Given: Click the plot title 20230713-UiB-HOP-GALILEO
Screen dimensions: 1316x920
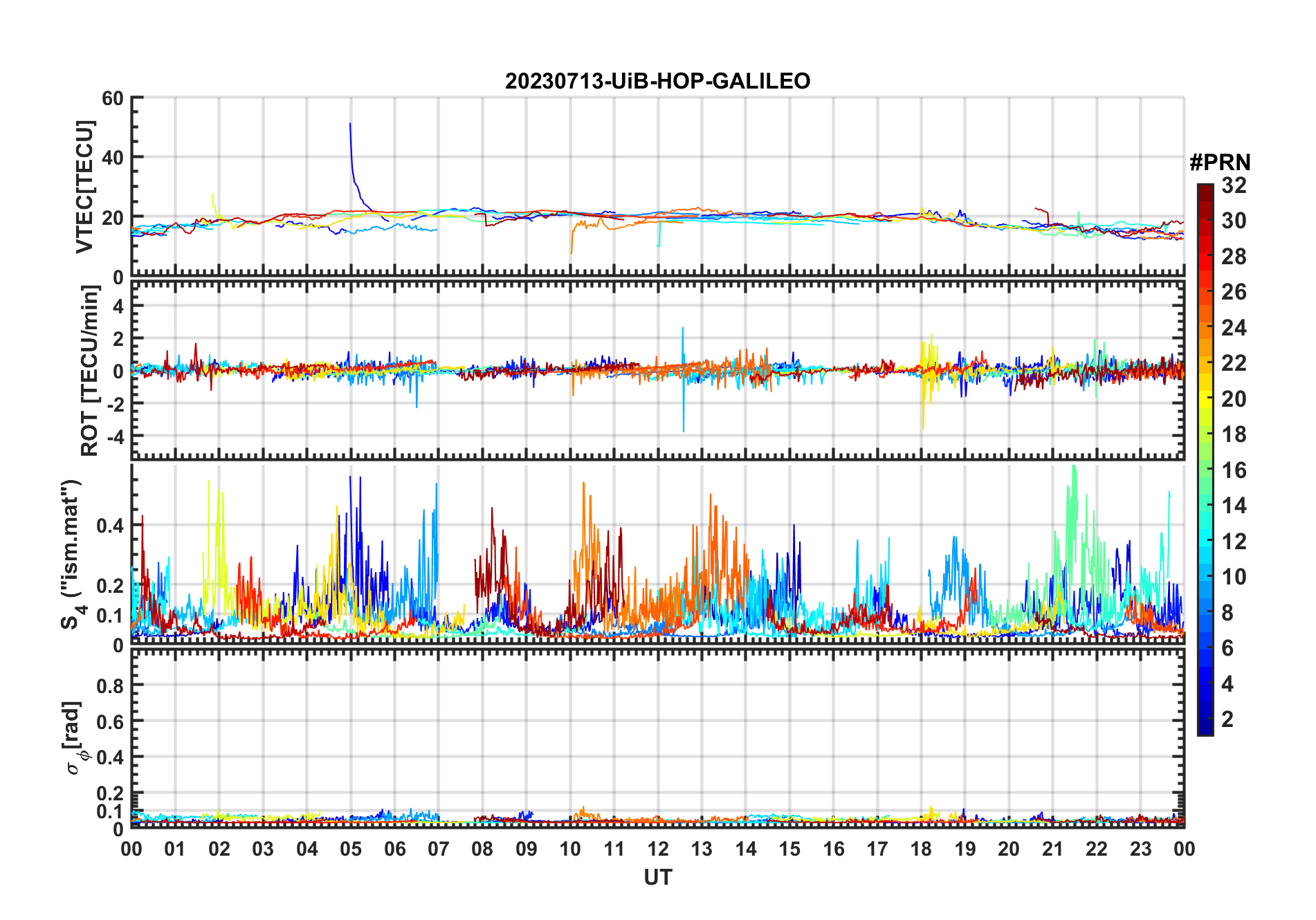Looking at the screenshot, I should [657, 82].
